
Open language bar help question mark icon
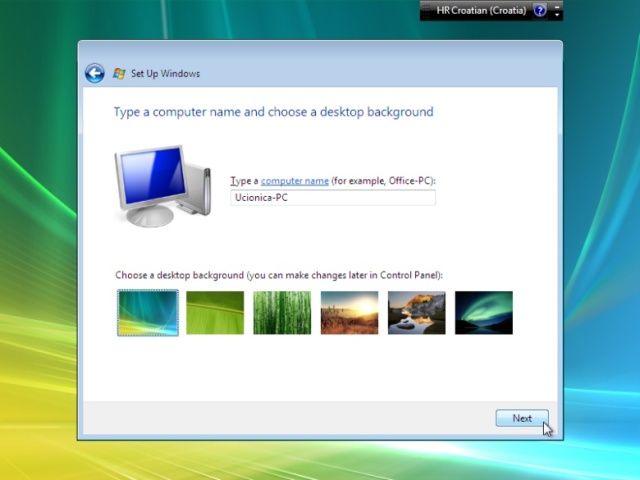pos(540,11)
